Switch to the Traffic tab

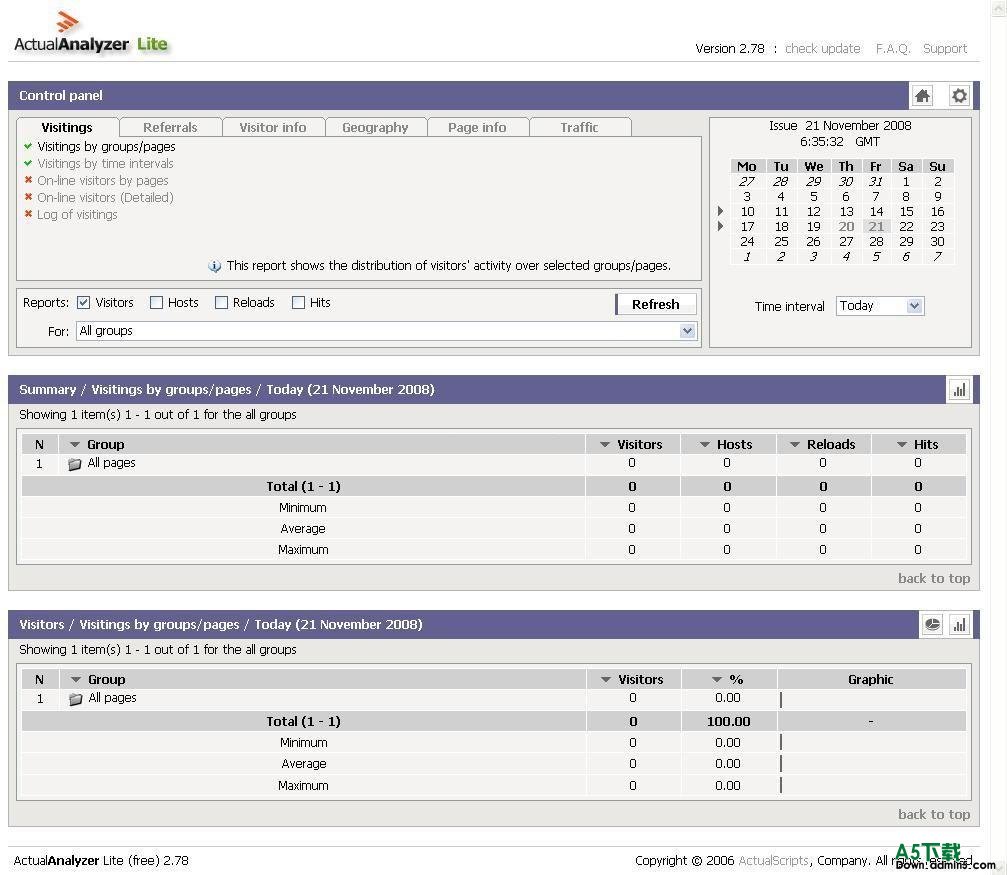tap(579, 127)
